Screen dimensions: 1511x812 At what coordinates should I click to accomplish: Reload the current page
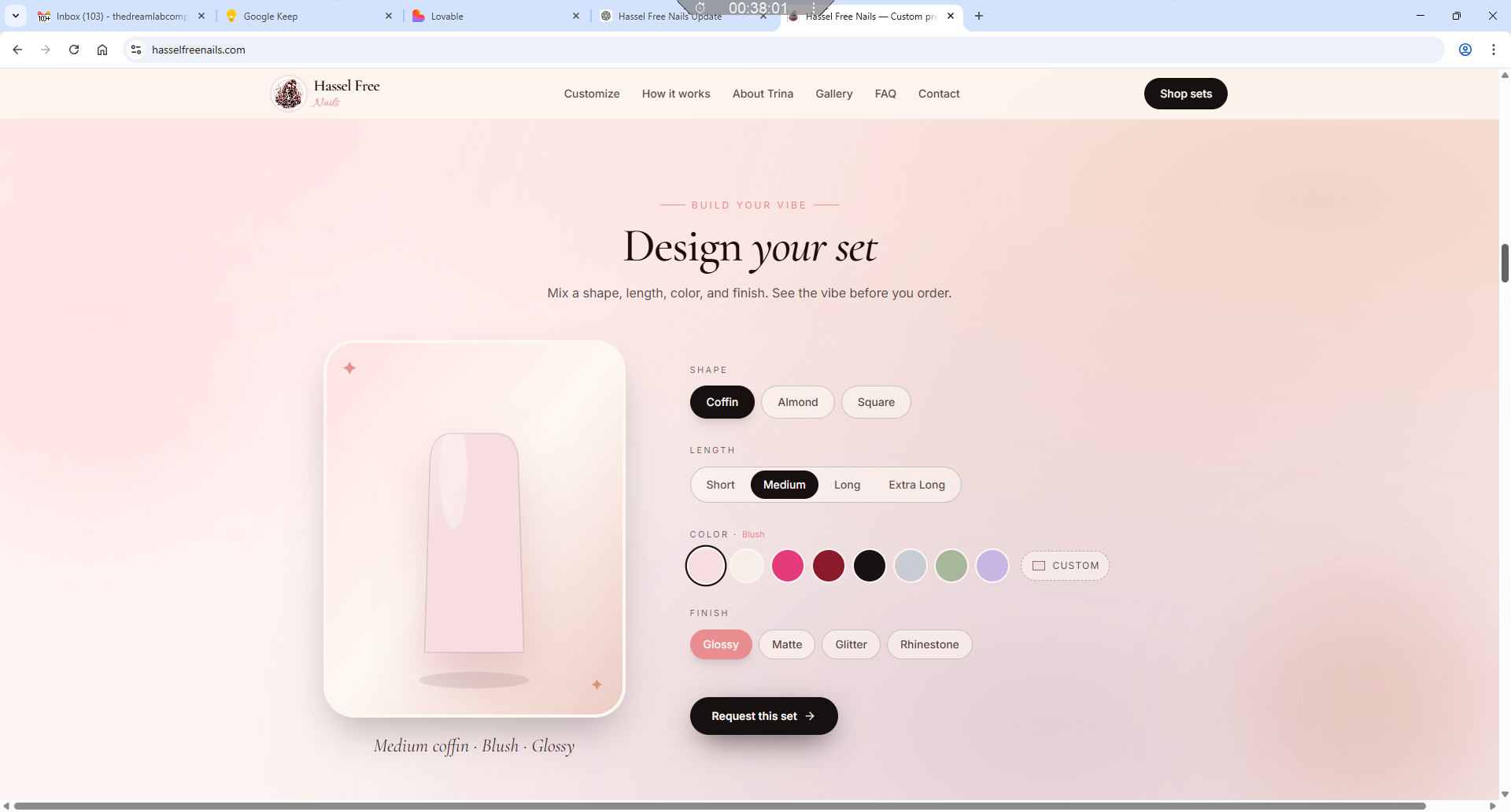[x=74, y=50]
